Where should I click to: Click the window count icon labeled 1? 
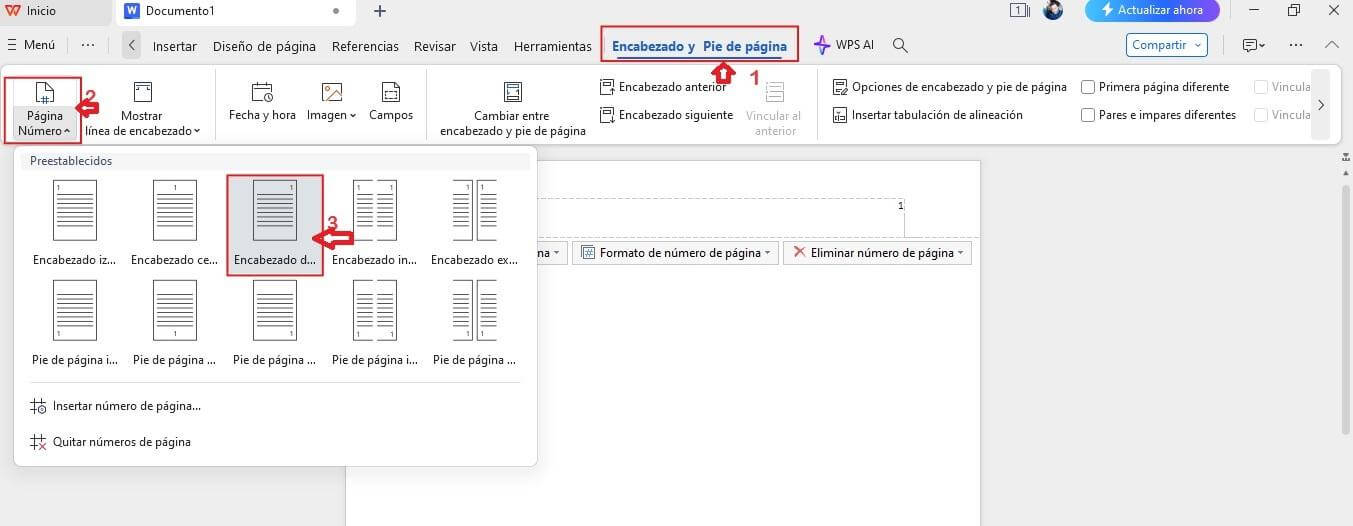[x=1020, y=11]
